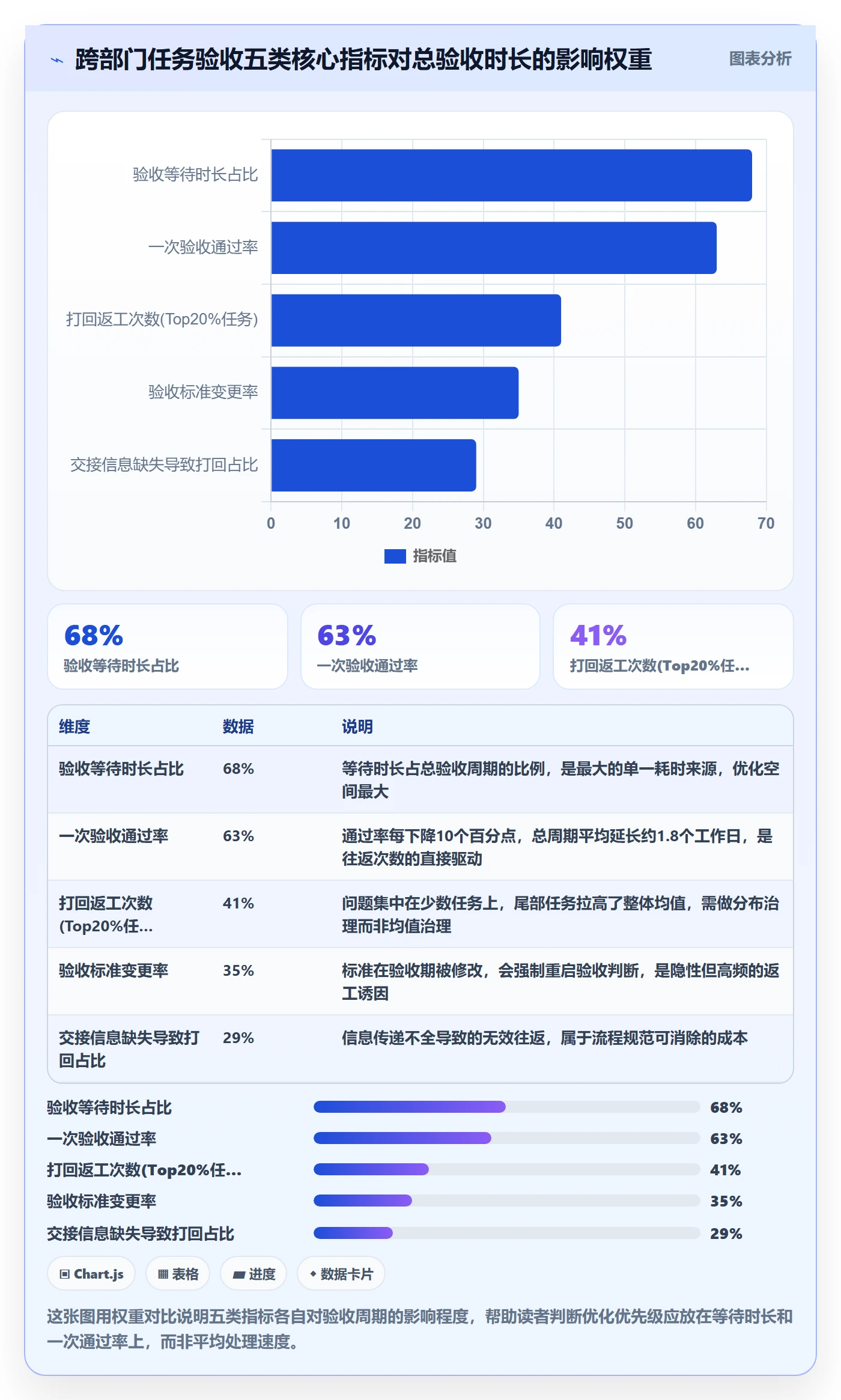This screenshot has width=841, height=1400.
Task: Click the 打回返工次数(Top20%任务) chart bar
Action: point(416,320)
